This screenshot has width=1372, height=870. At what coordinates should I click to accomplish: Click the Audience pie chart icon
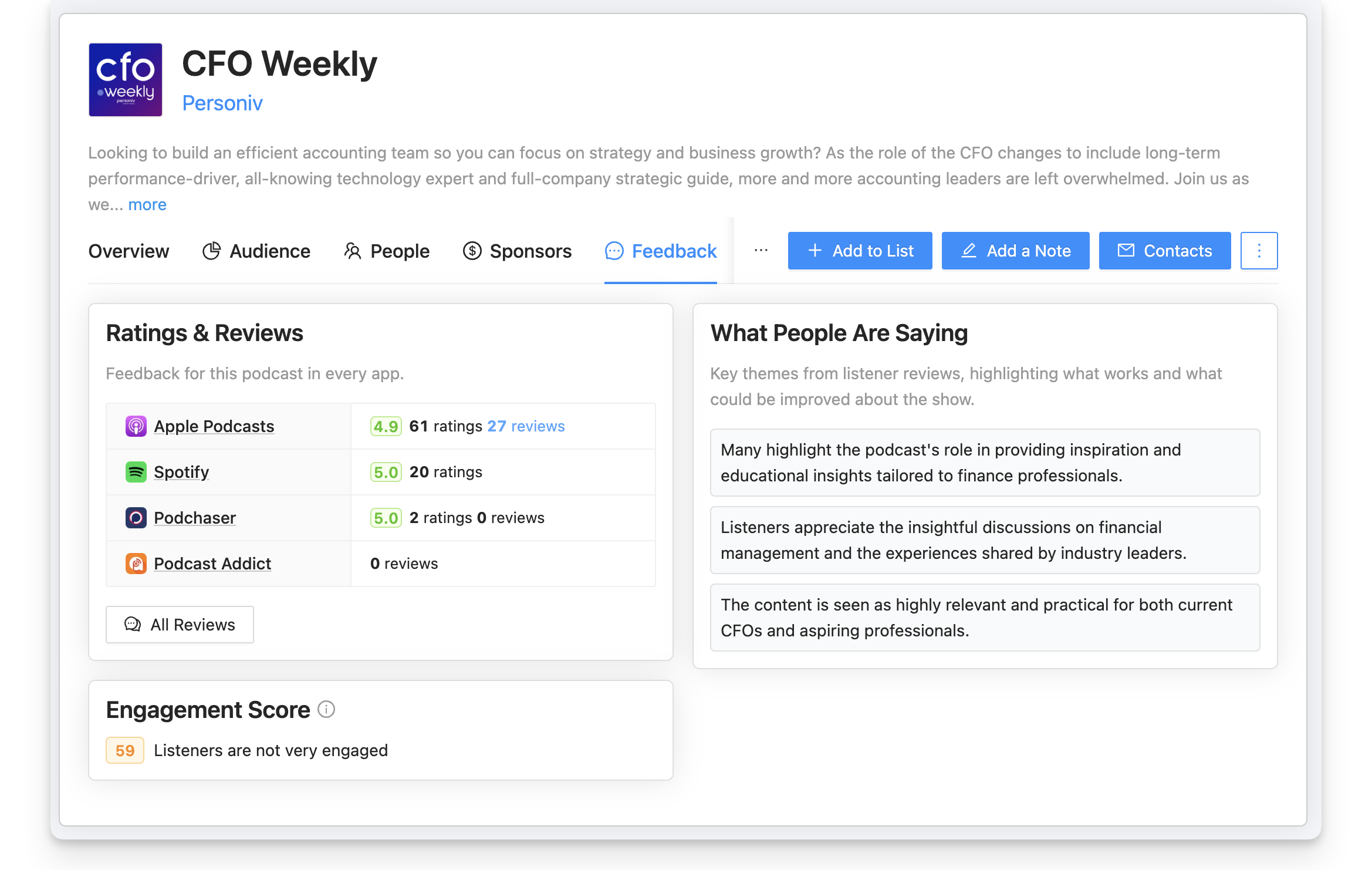point(211,251)
